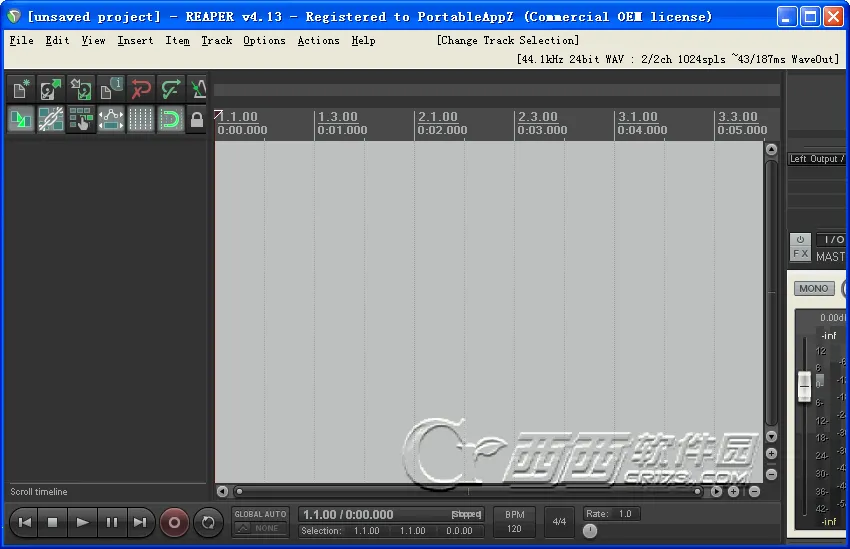This screenshot has height=549, width=850.
Task: Click the master 0.00dB volume readout
Action: [x=833, y=318]
